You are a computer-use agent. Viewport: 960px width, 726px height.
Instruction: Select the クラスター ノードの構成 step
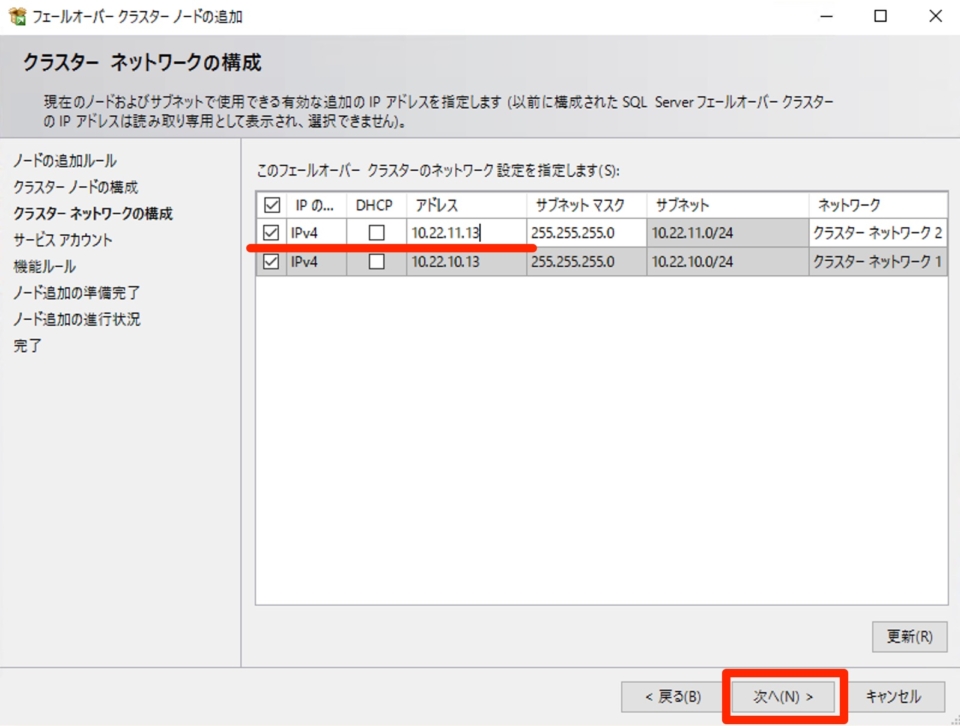pos(76,187)
